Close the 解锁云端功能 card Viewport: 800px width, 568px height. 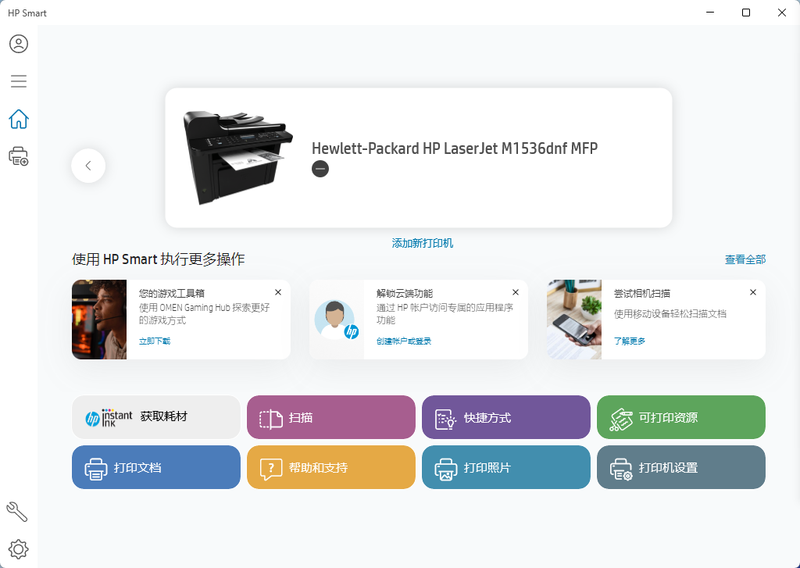coord(515,292)
